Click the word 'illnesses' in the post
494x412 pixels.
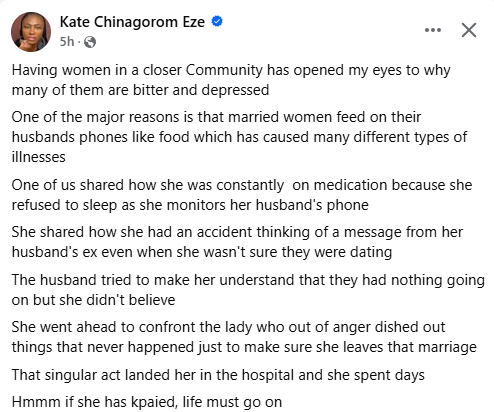tap(38, 157)
